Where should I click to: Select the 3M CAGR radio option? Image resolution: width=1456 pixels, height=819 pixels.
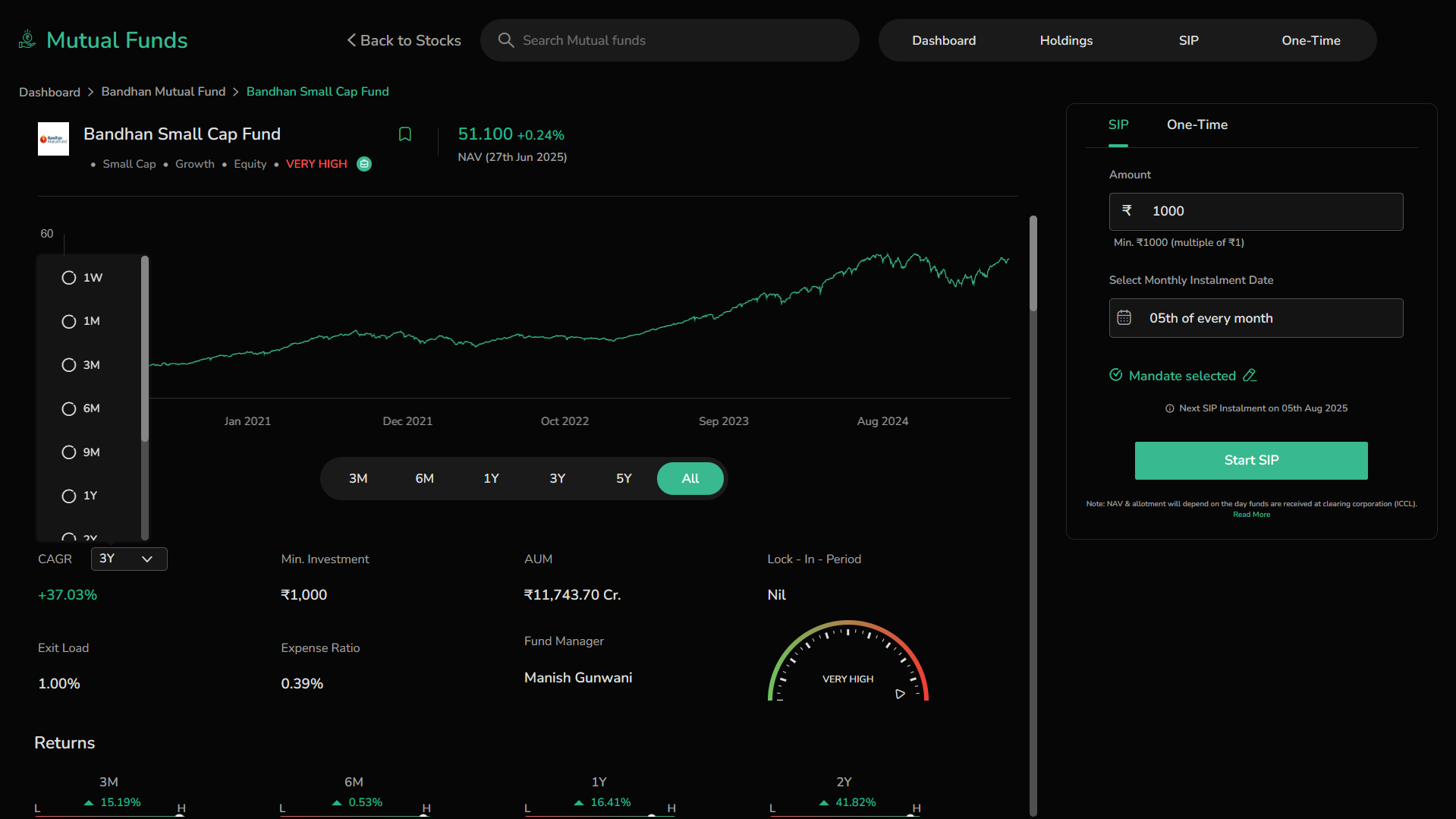pyautogui.click(x=69, y=365)
